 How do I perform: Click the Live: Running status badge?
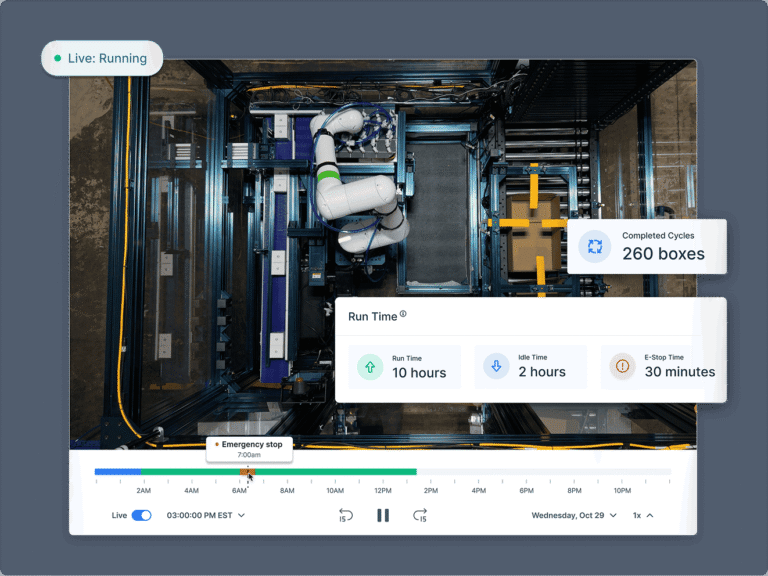coord(102,58)
